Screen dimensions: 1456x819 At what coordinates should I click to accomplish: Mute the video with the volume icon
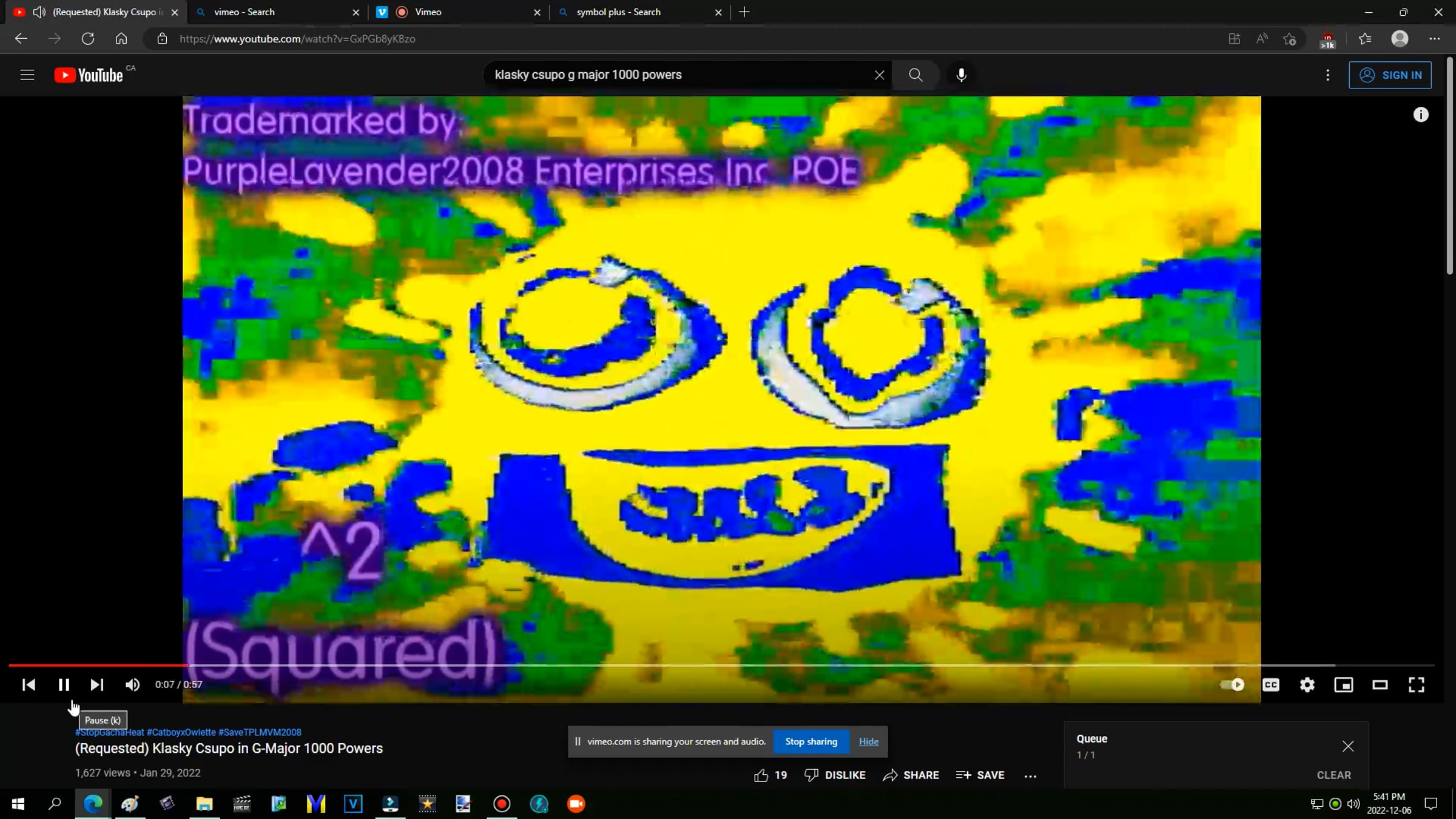132,684
